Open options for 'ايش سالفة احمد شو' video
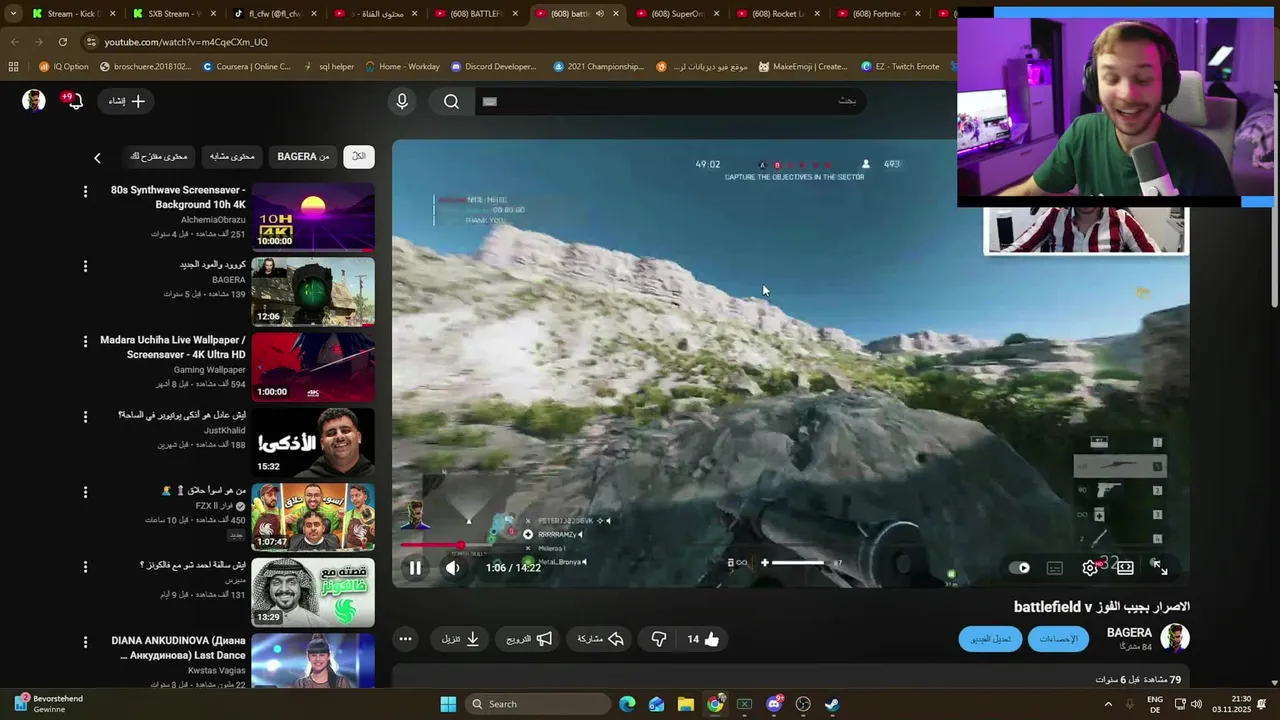1280x720 pixels. (x=85, y=567)
